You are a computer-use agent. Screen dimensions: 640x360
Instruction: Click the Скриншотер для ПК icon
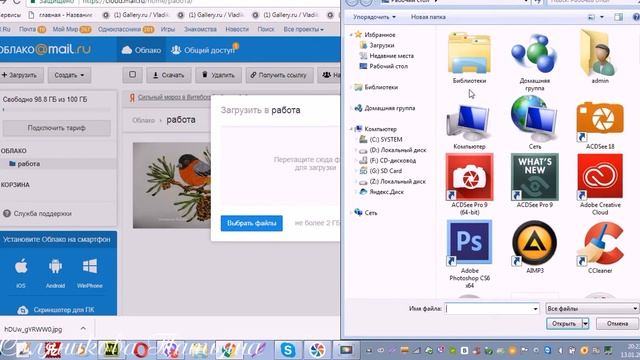(23, 310)
